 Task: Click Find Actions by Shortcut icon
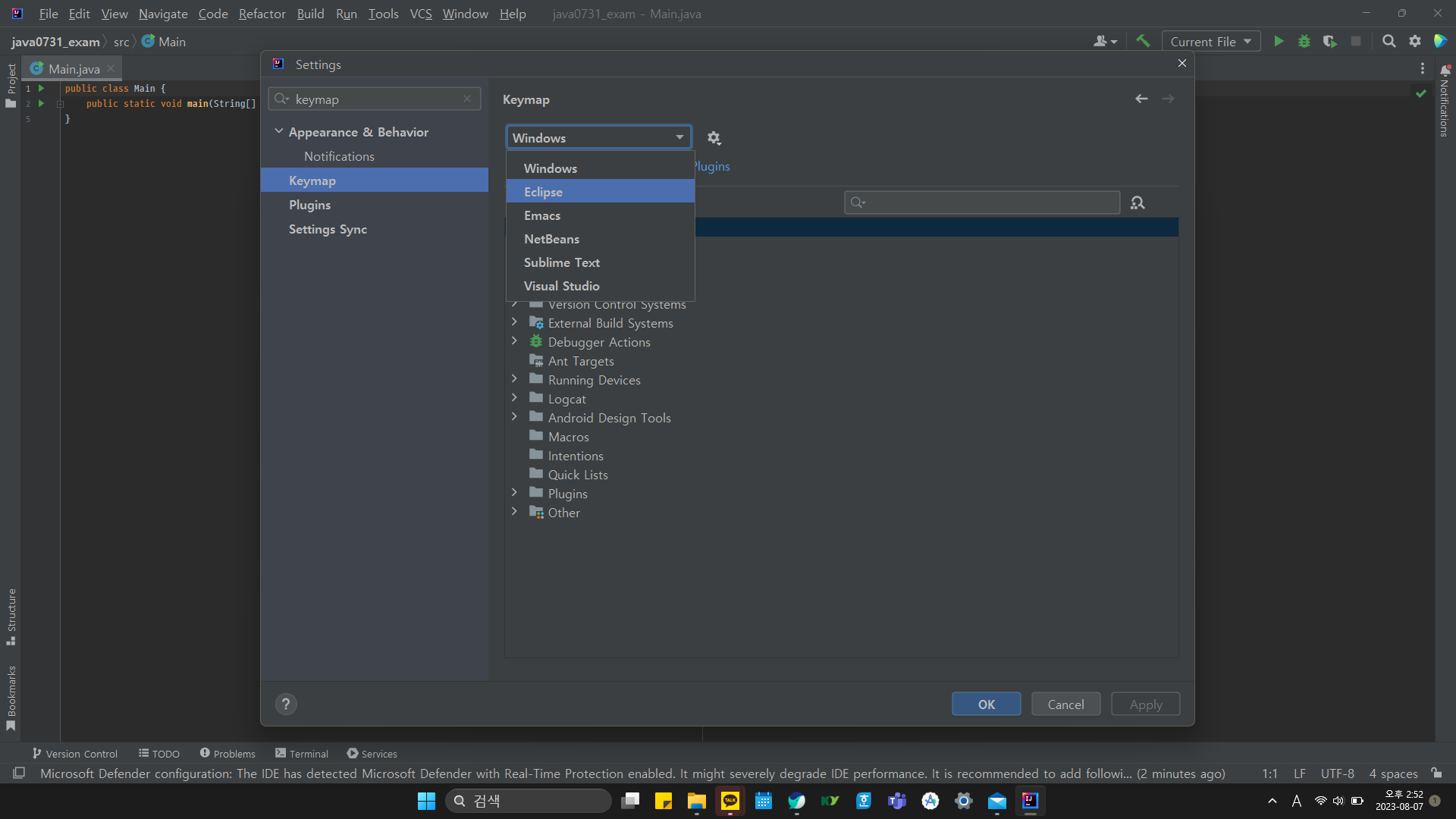(x=1137, y=202)
